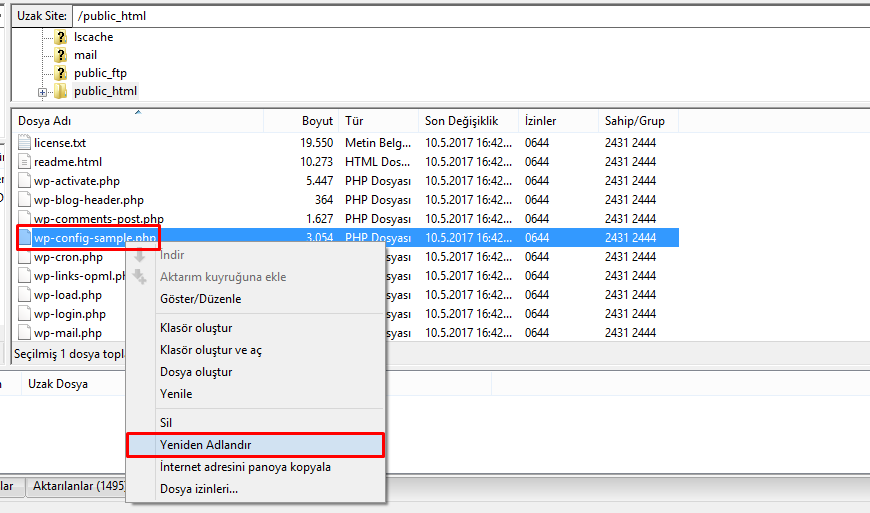Click the readme.html file icon
The image size is (870, 513).
pyautogui.click(x=25, y=162)
